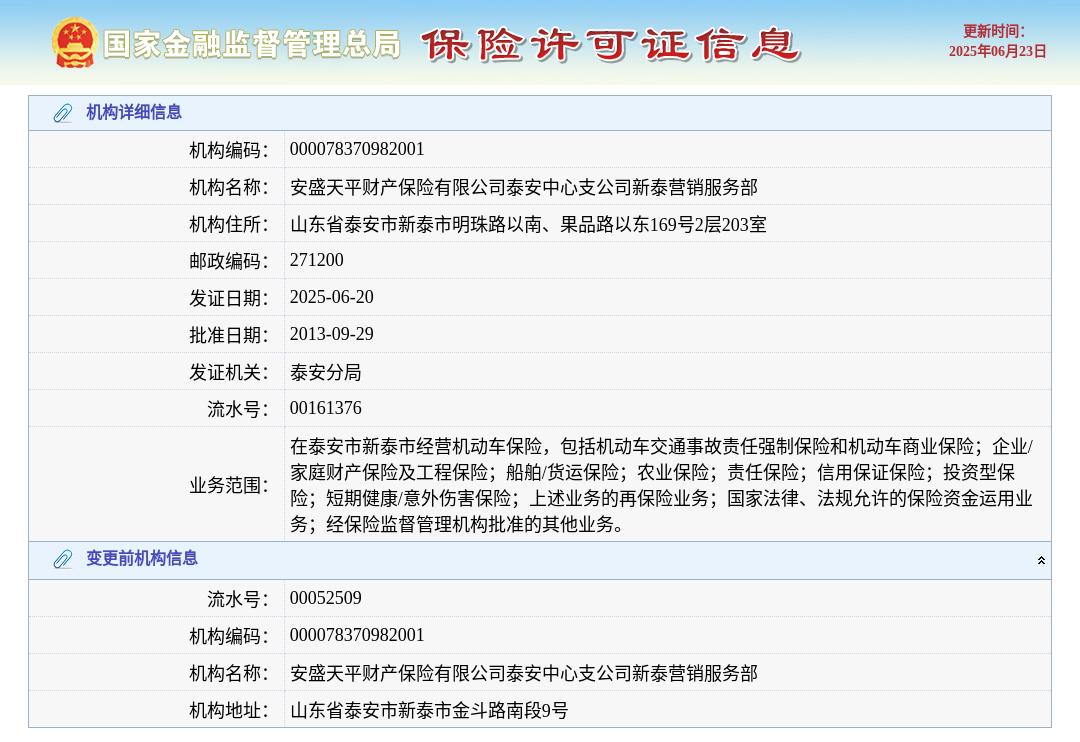Click the 业务范围 description text

click(661, 485)
